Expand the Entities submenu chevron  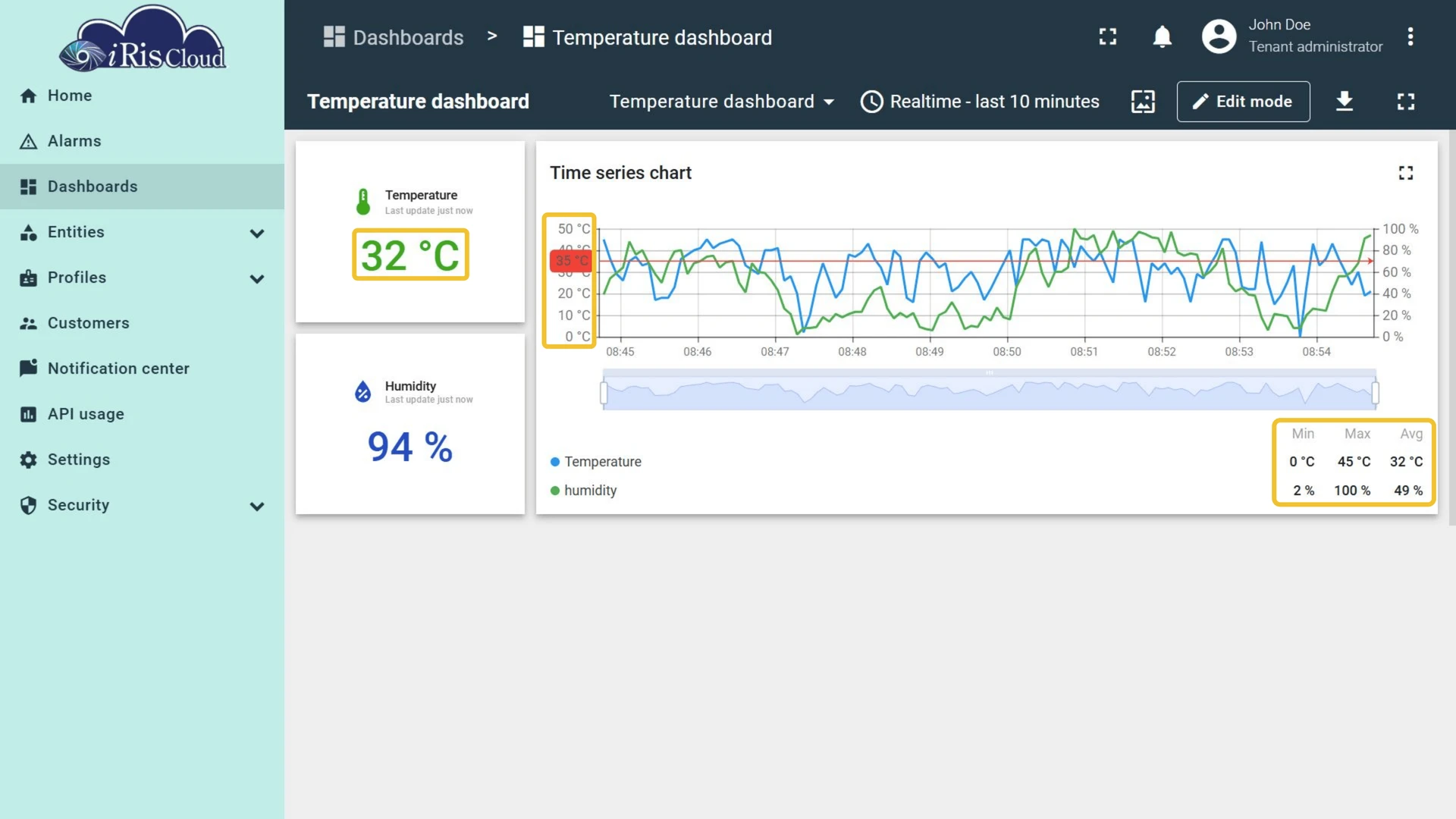(x=257, y=233)
